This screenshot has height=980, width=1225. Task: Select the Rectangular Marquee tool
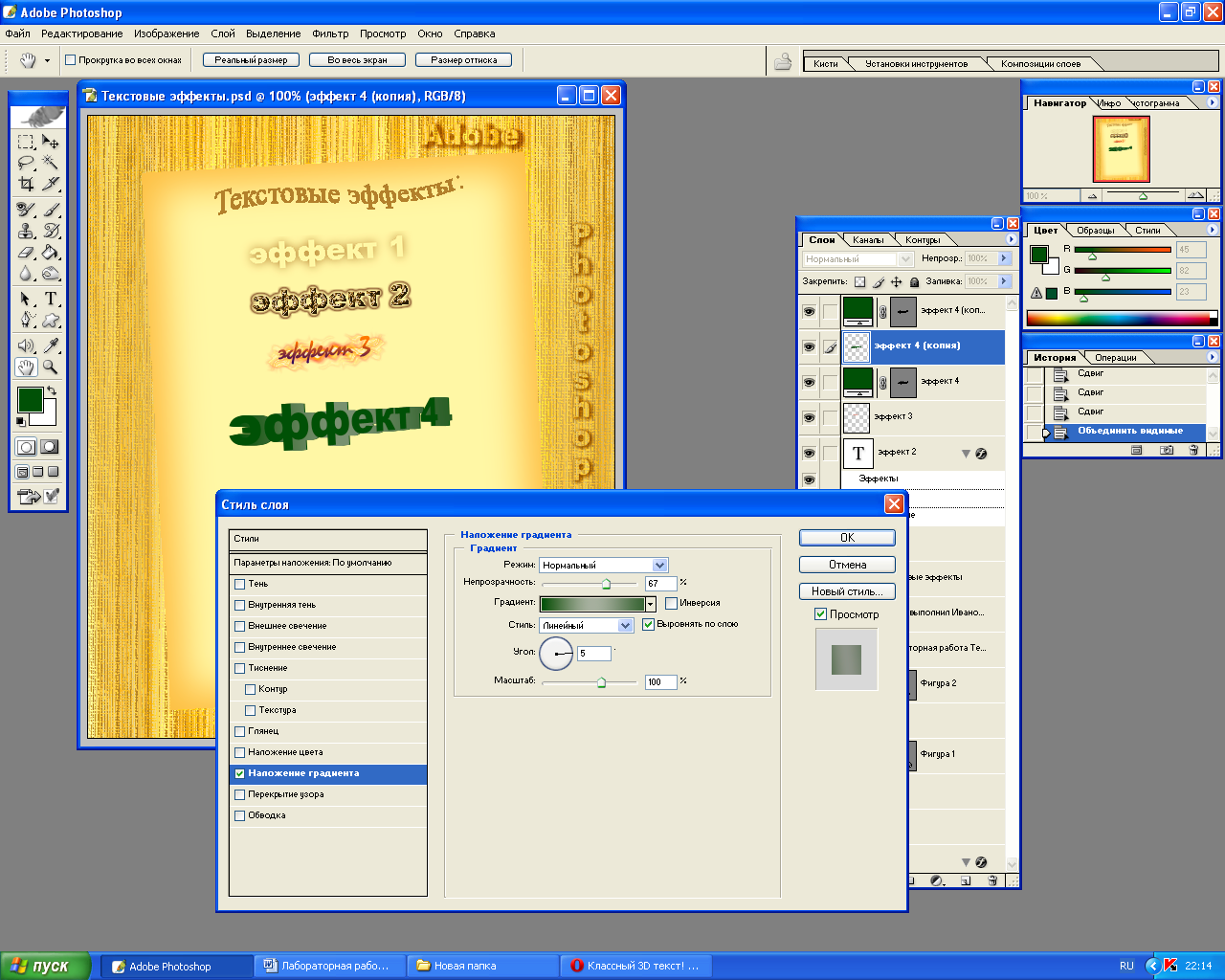pos(26,142)
